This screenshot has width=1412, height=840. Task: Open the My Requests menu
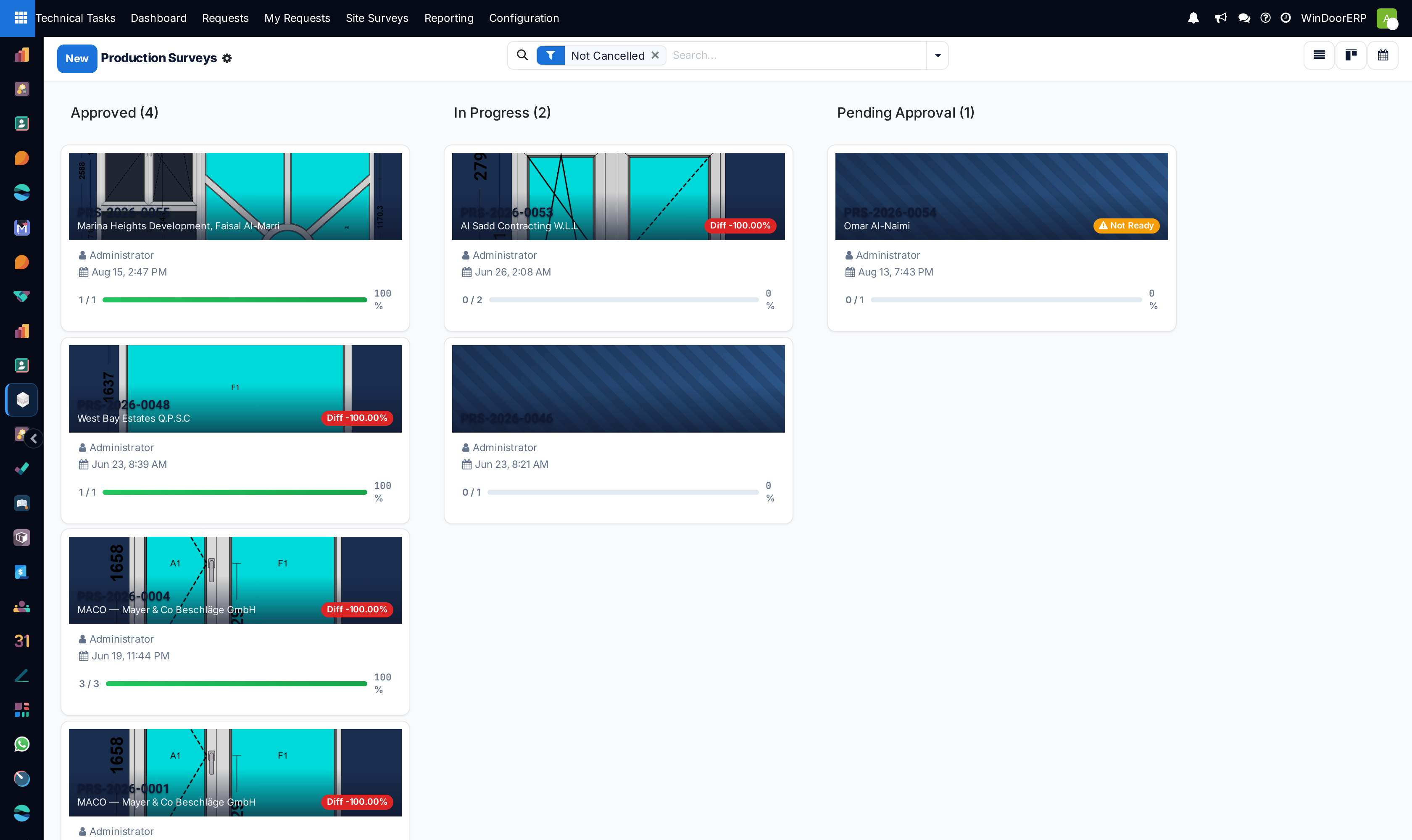(298, 18)
